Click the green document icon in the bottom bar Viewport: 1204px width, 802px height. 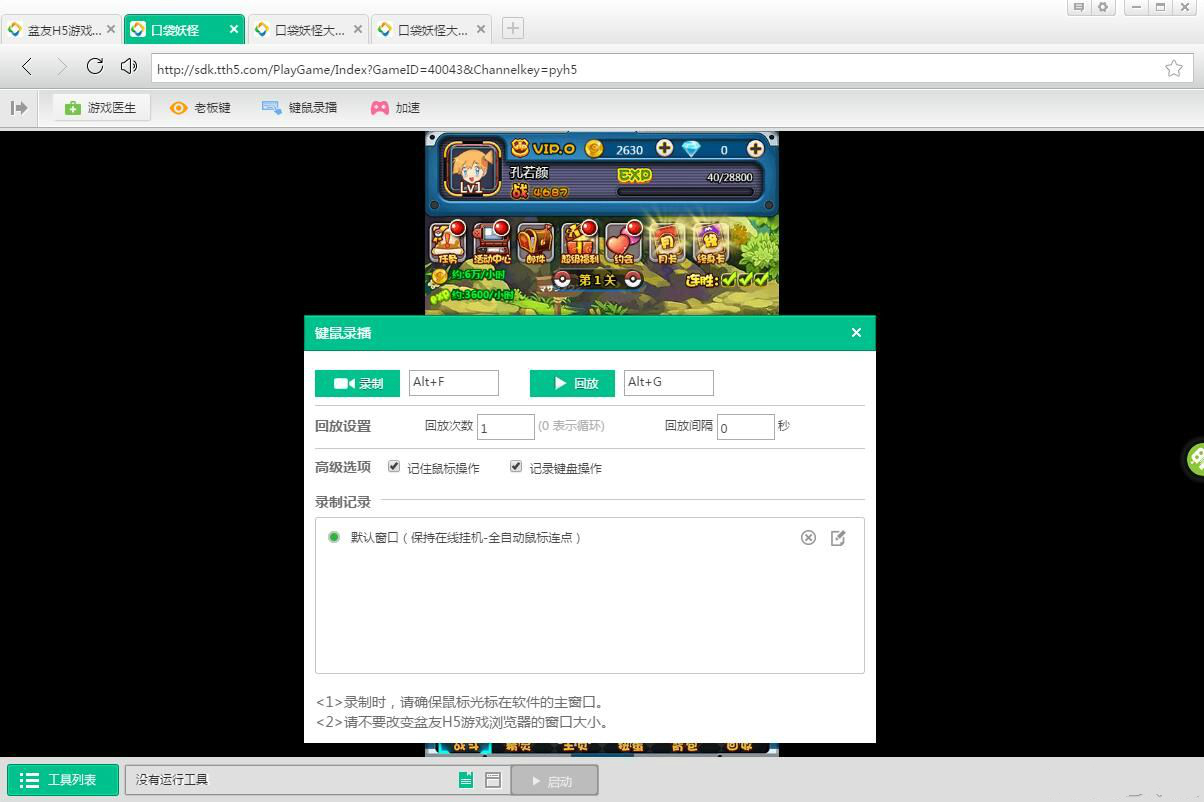(465, 780)
